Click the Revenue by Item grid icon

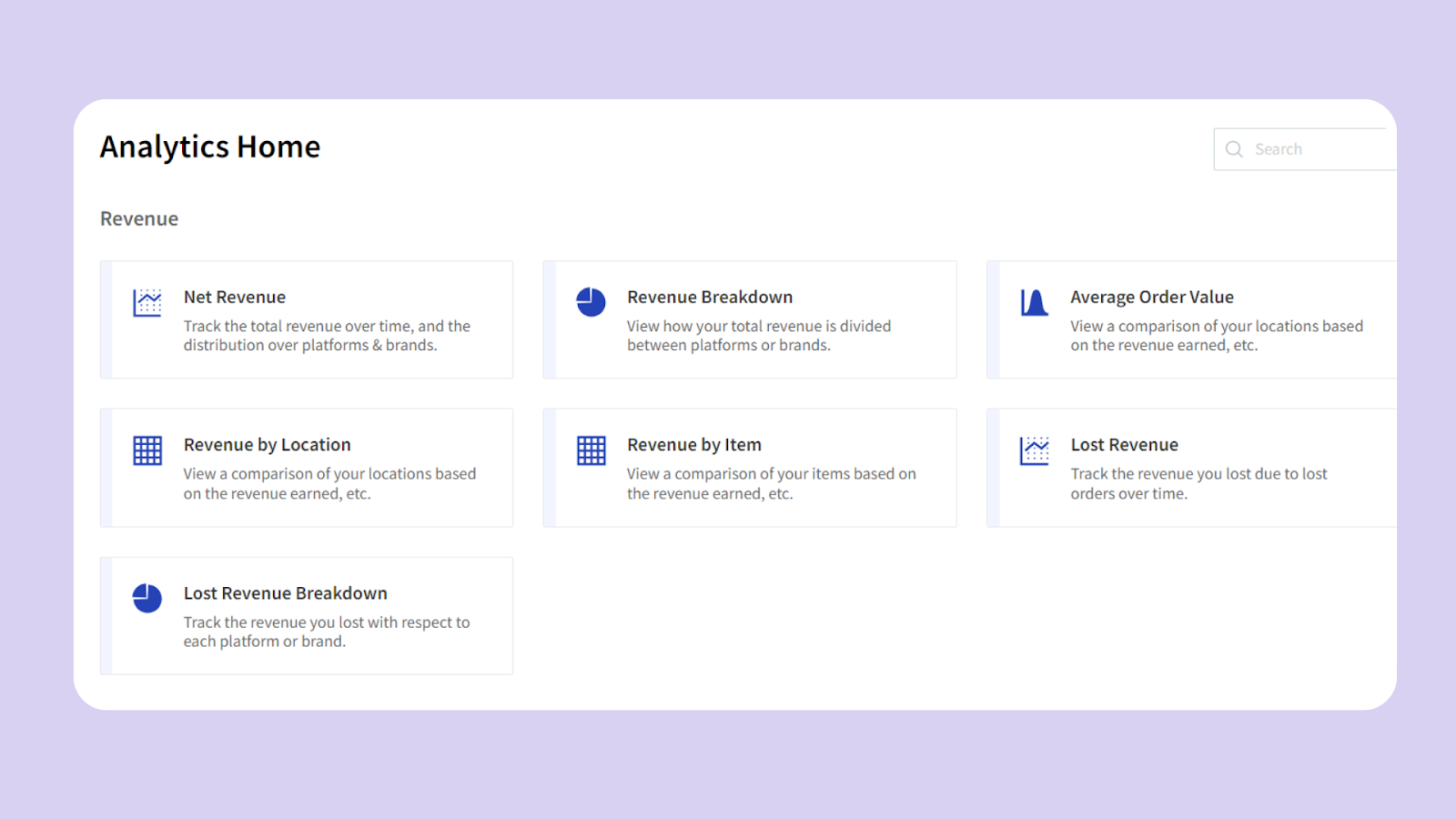coord(590,450)
